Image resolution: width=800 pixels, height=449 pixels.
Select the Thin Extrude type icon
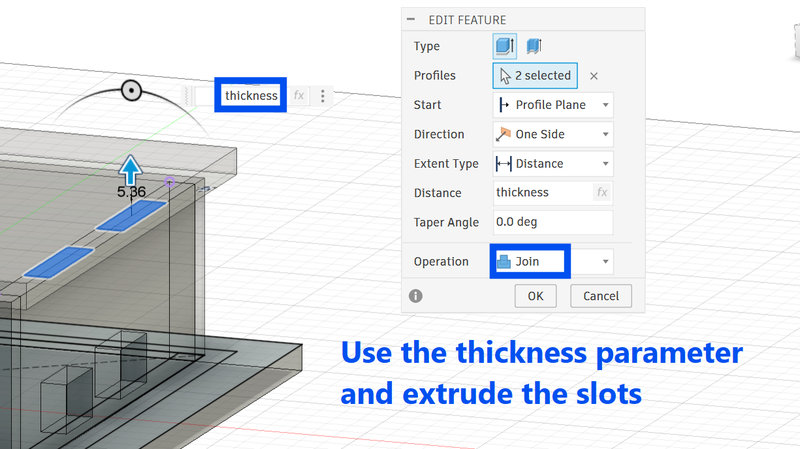coord(534,46)
